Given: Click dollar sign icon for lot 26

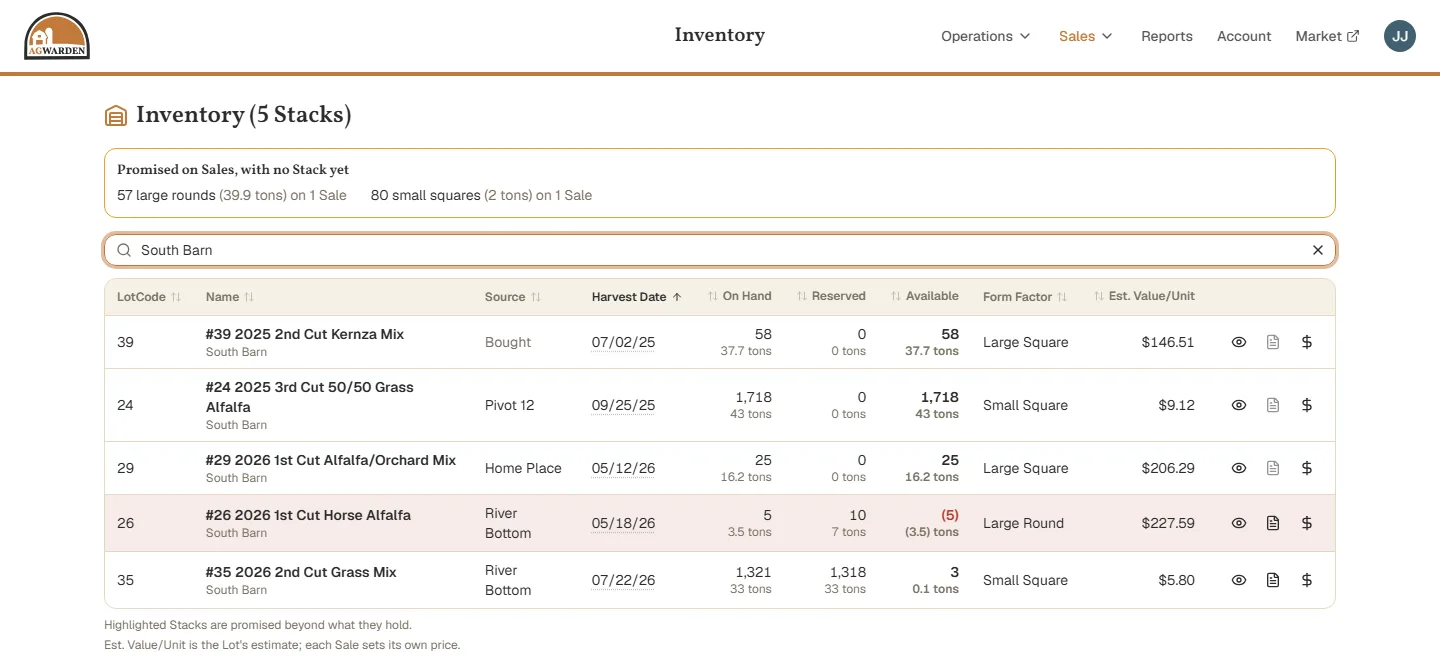Looking at the screenshot, I should [1306, 523].
